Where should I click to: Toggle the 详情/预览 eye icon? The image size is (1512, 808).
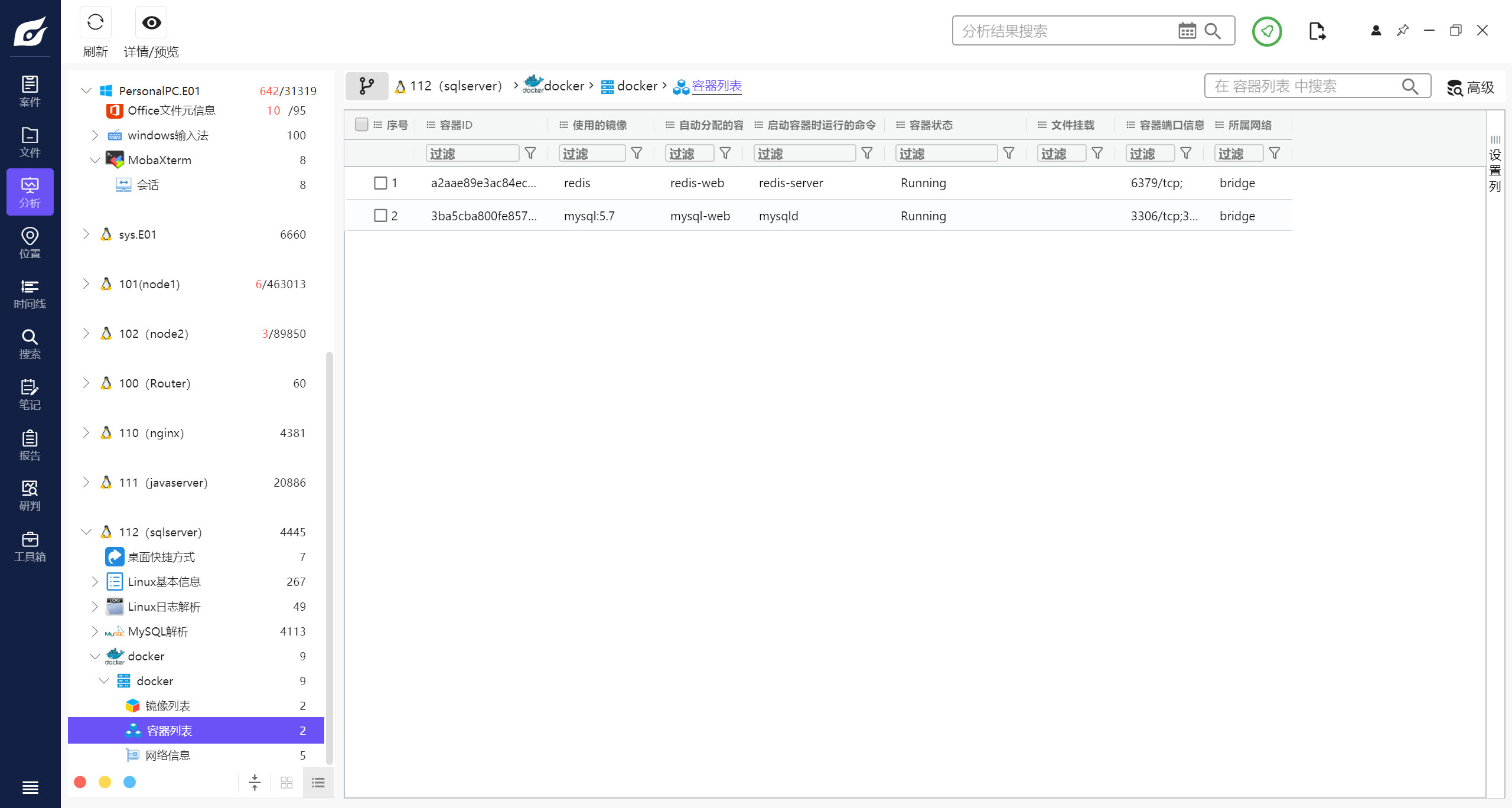(x=151, y=23)
